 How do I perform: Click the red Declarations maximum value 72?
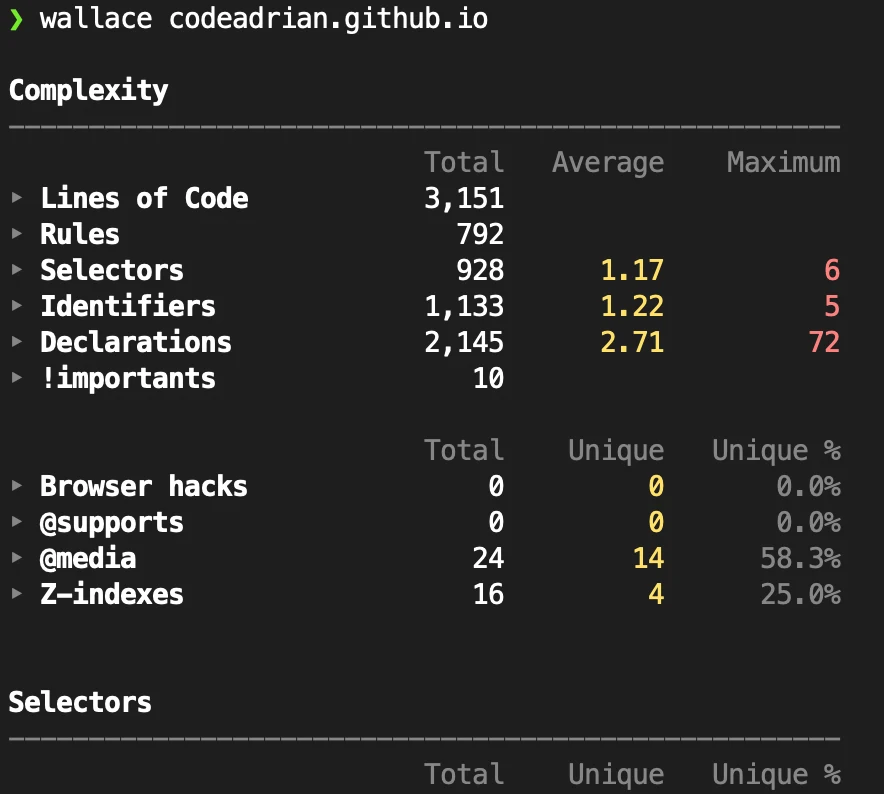coord(823,342)
